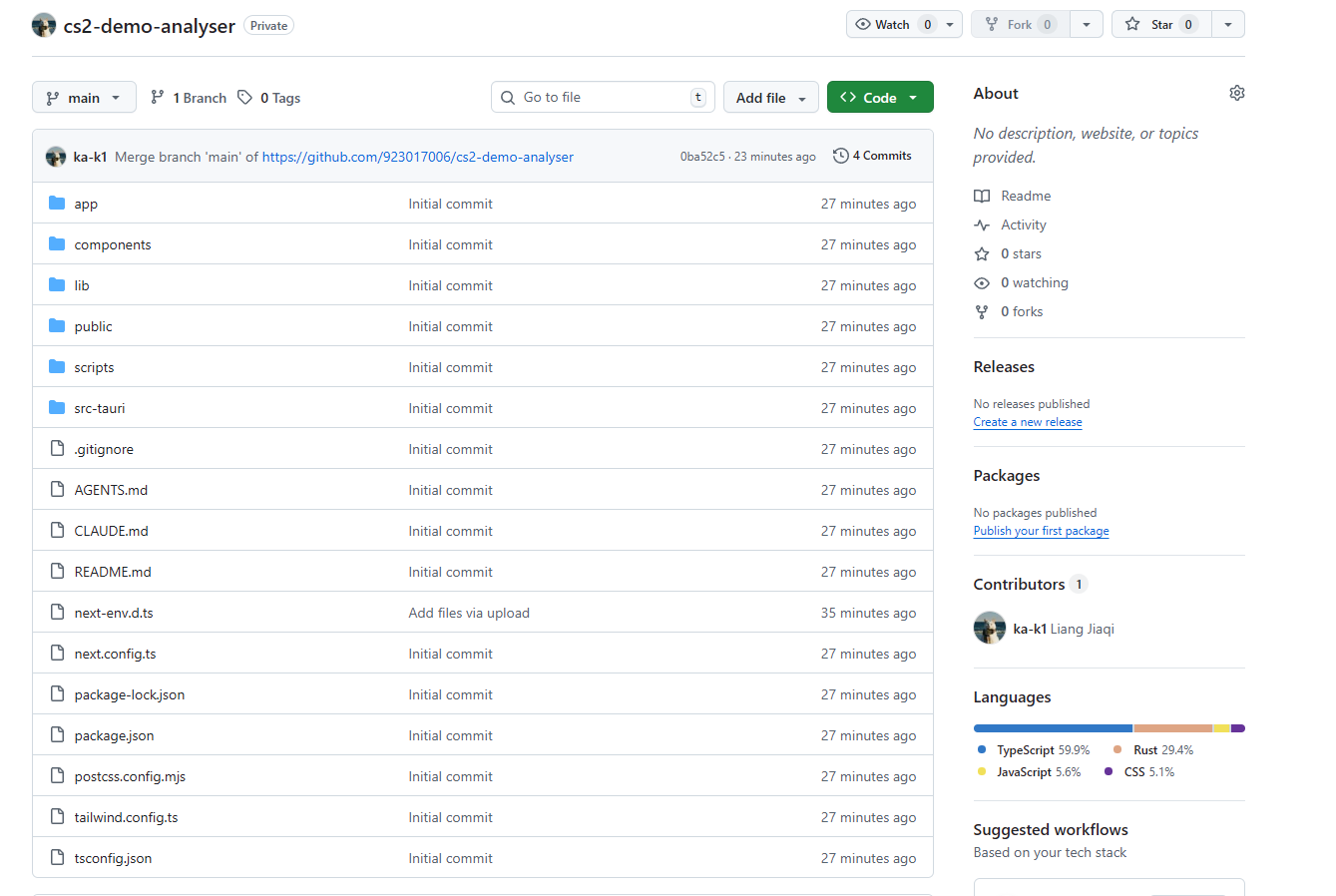
Task: Open the package.json file
Action: 114,736
